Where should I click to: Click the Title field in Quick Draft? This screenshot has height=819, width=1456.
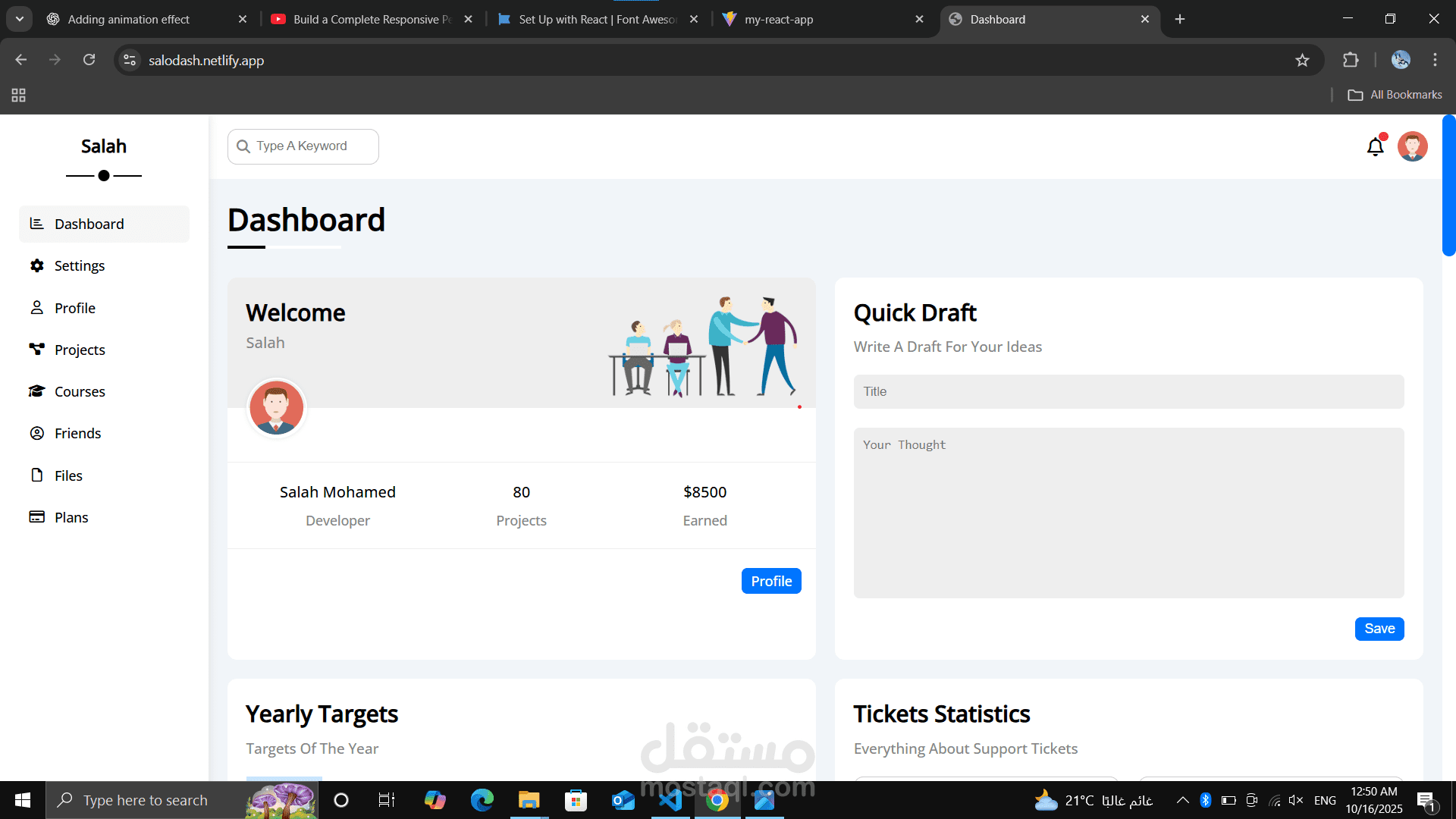(x=1128, y=391)
